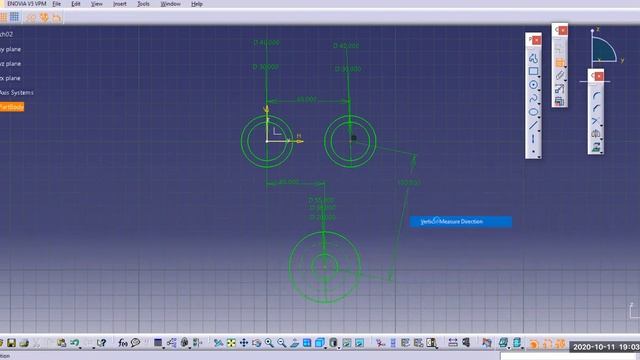The width and height of the screenshot is (640, 360).
Task: Expand the Ellipse tool flyout arrow
Action: [539, 117]
